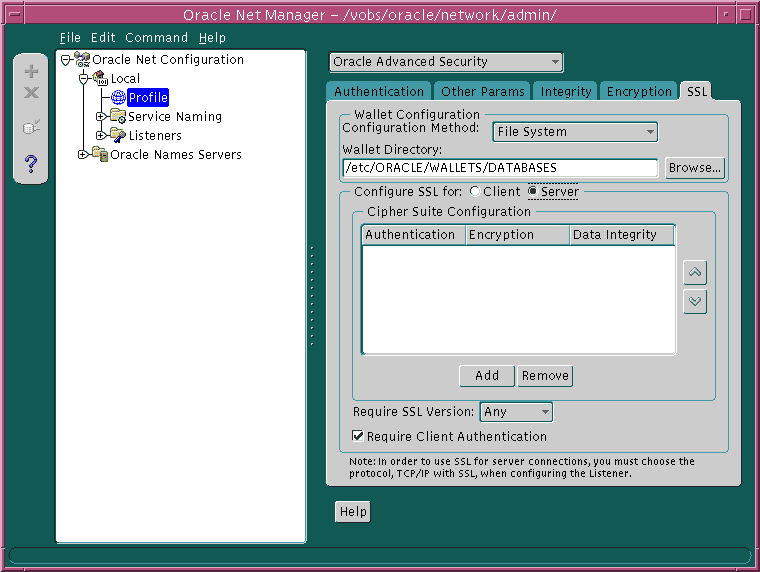Open the window menu button in title bar
This screenshot has width=760, height=572.
point(15,15)
